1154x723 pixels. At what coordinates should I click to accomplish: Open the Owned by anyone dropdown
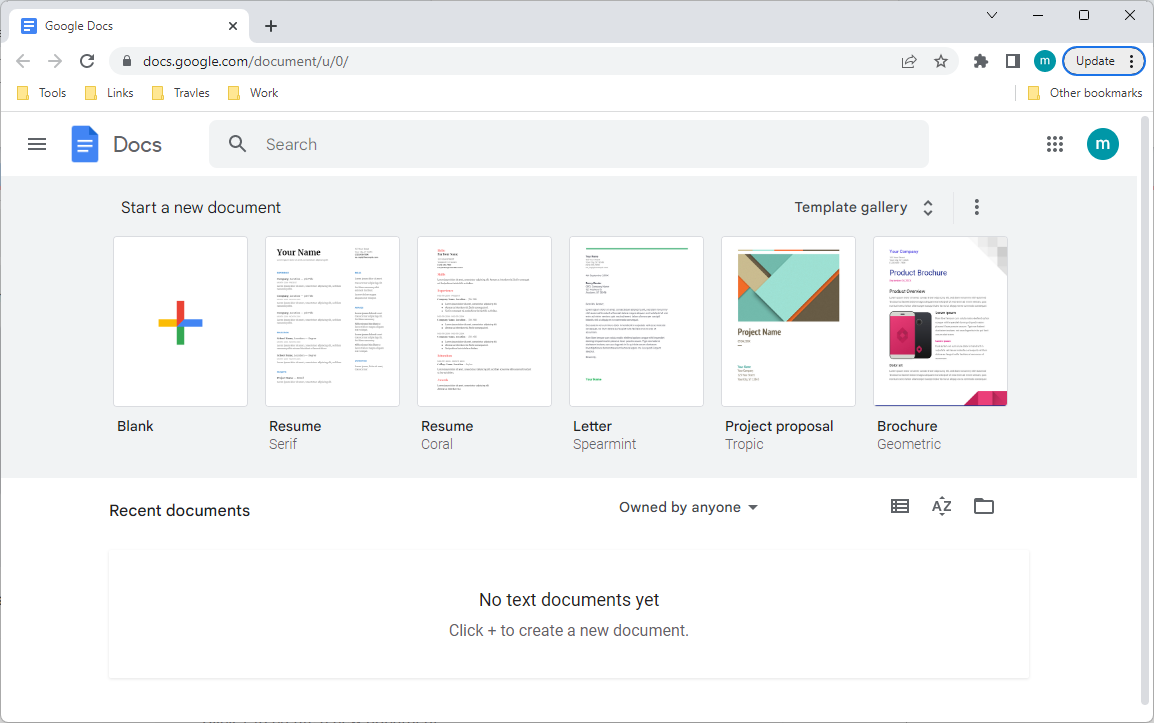(688, 507)
